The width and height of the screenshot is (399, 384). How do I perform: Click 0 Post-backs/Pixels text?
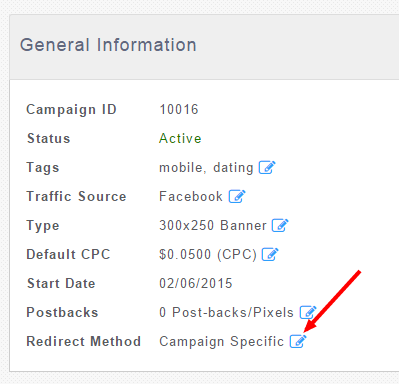[227, 312]
